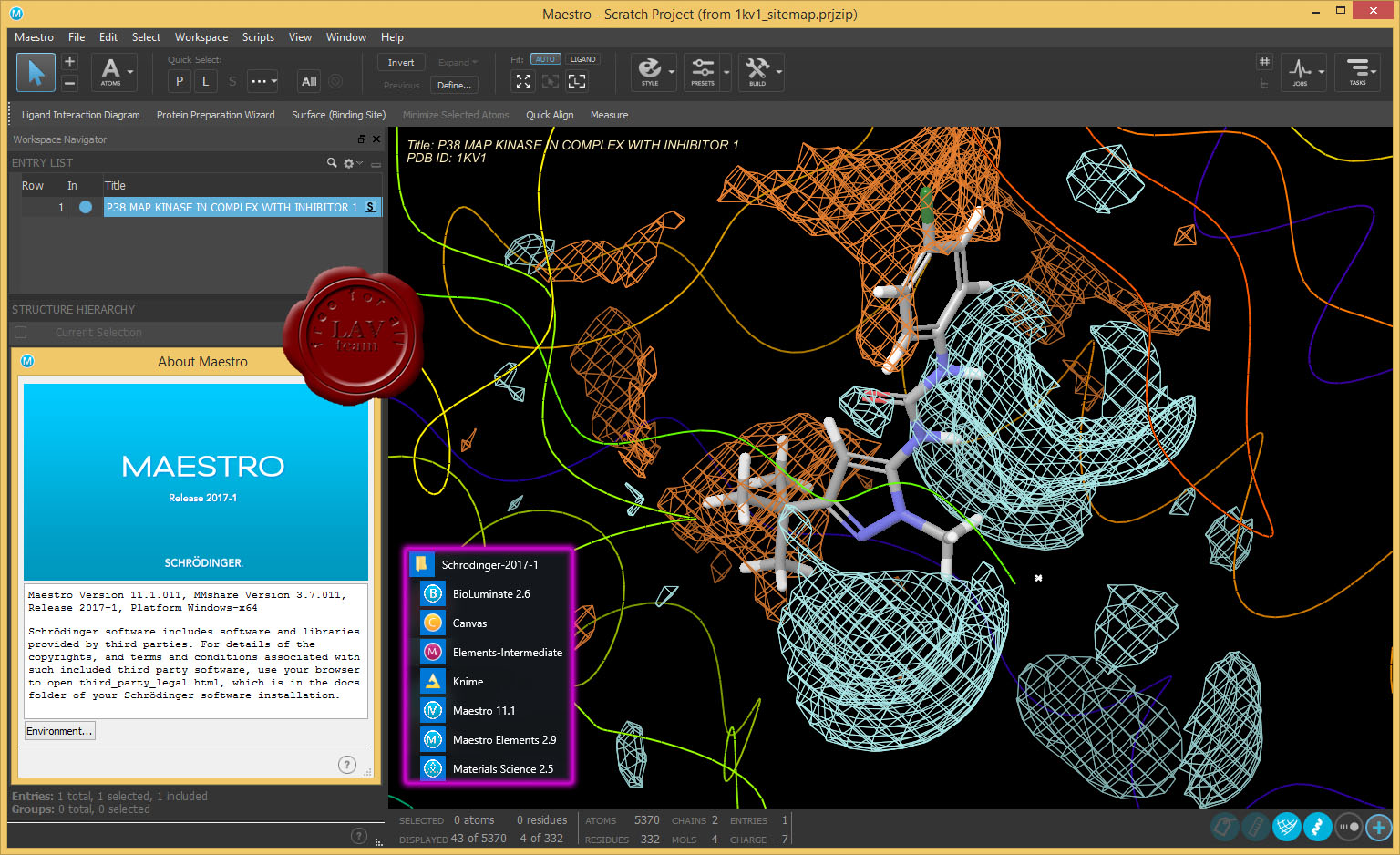Select the P38 MAP KINASE entry title

pos(232,207)
